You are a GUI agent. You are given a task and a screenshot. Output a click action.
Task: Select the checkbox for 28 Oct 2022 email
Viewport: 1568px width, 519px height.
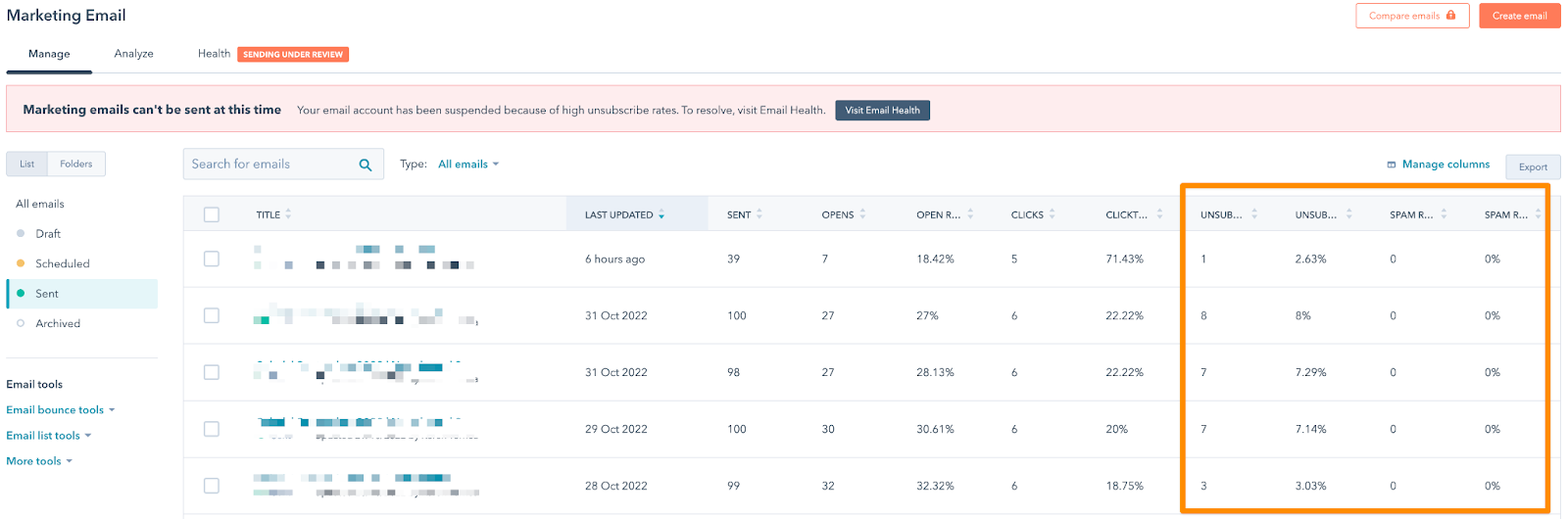click(x=212, y=486)
